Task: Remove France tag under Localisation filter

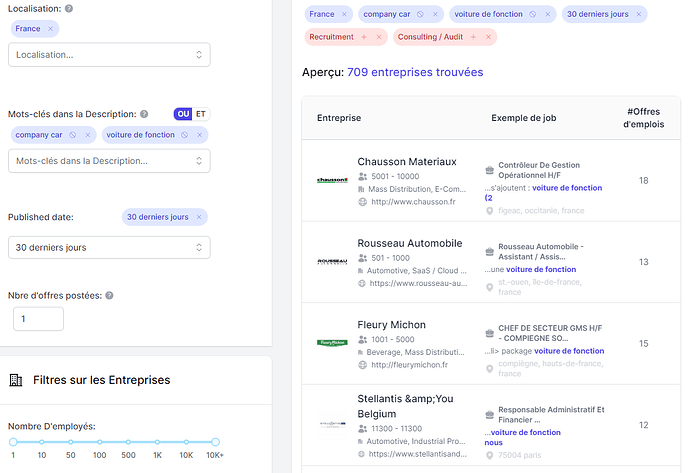Action: 51,29
